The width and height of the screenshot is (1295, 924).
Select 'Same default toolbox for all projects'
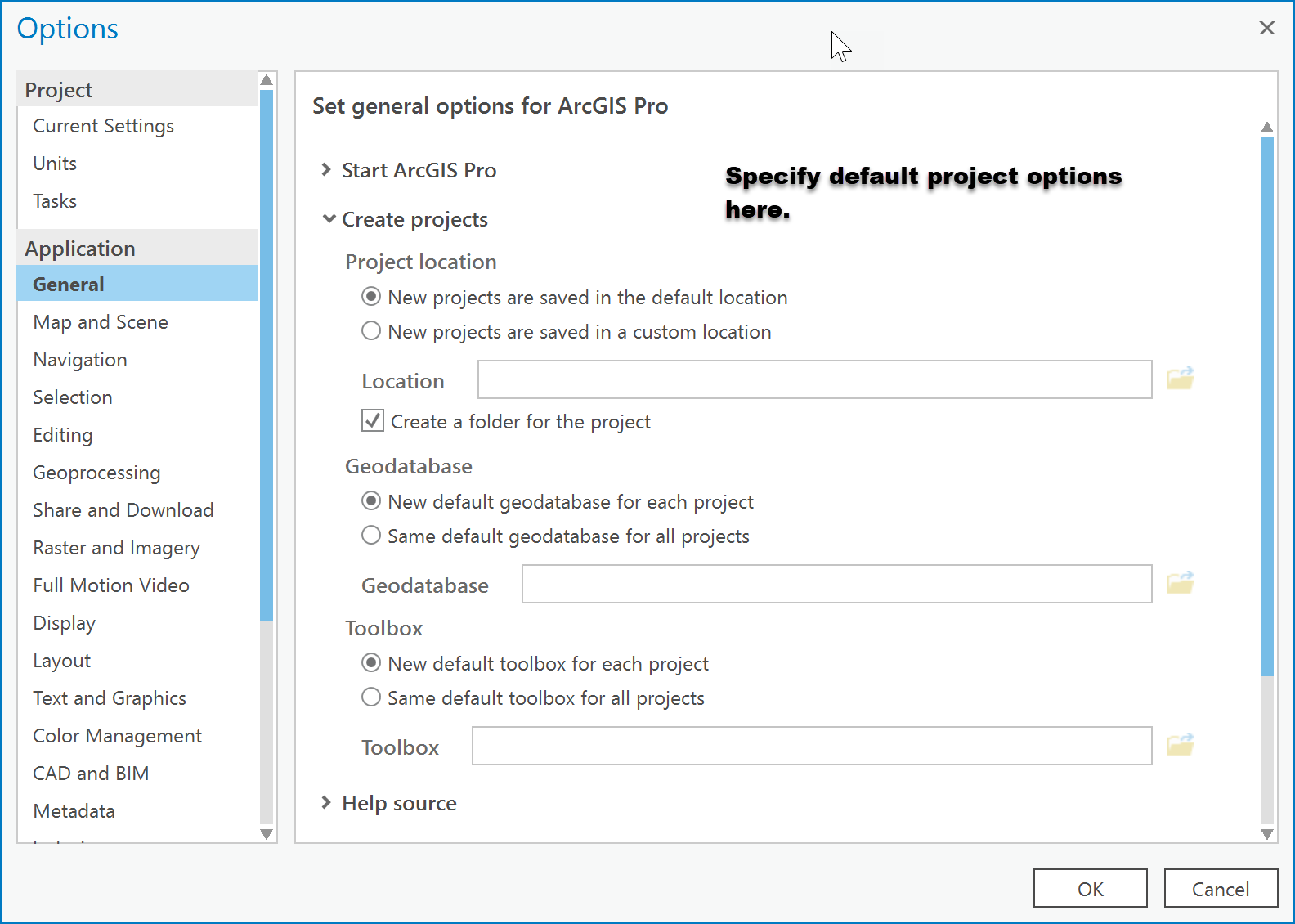coord(371,697)
